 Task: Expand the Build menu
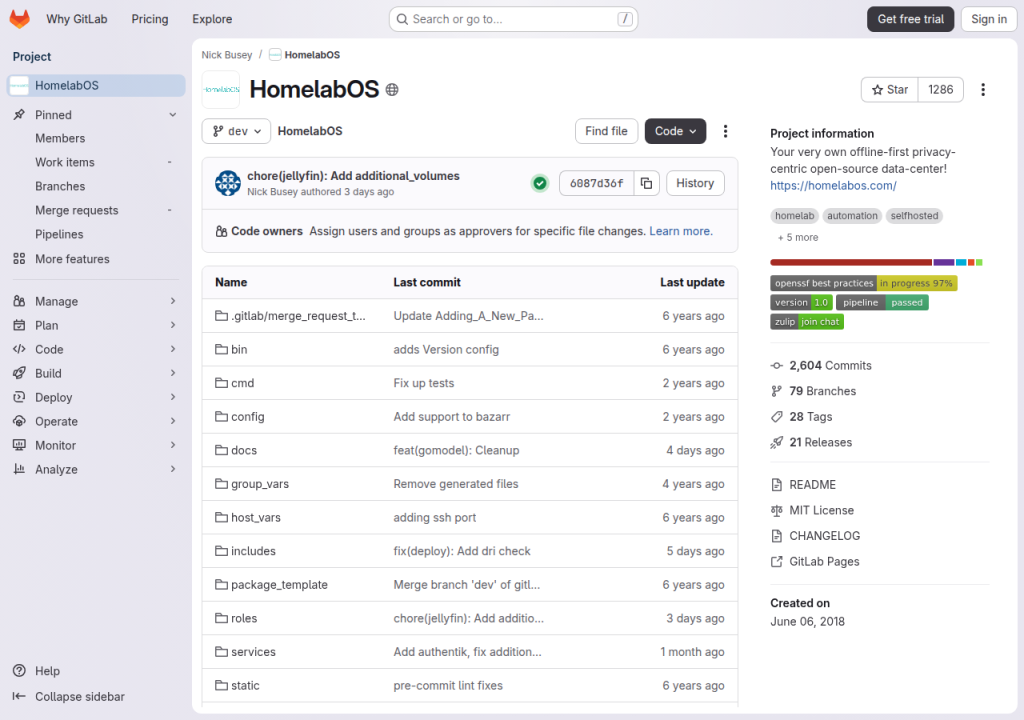click(x=96, y=374)
